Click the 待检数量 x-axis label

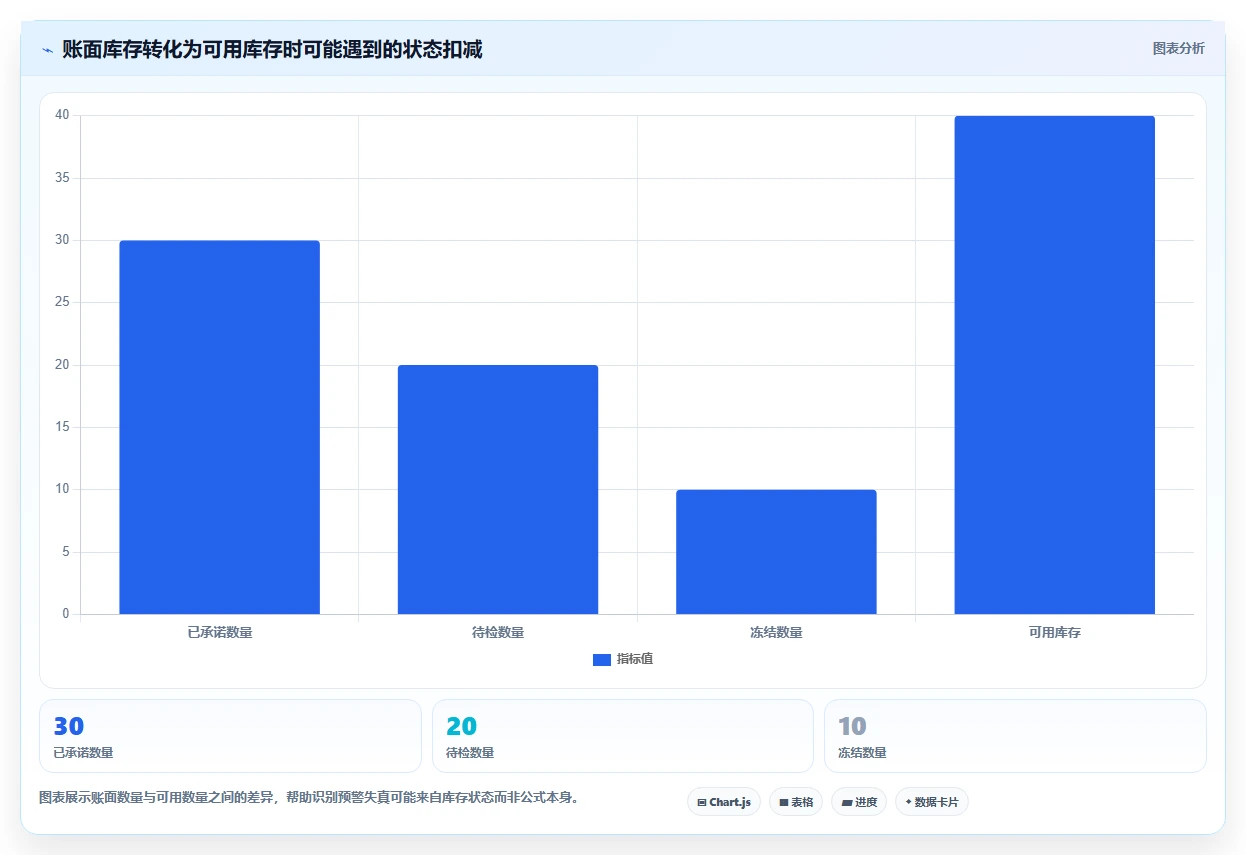(498, 633)
